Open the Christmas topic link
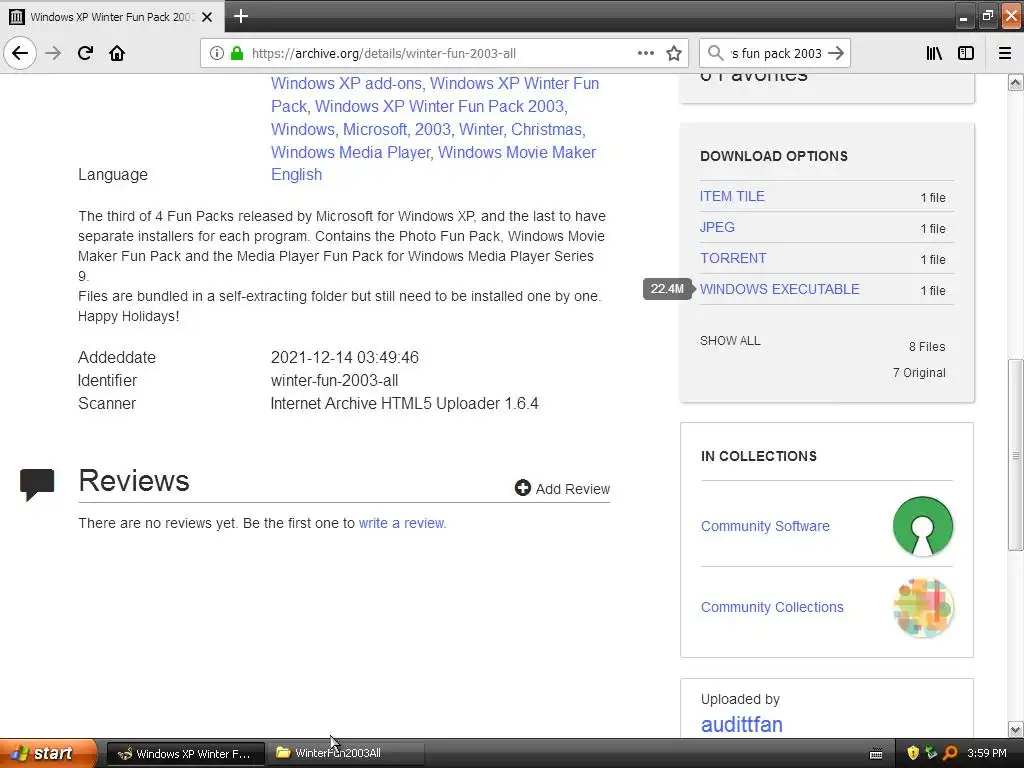 pyautogui.click(x=546, y=129)
